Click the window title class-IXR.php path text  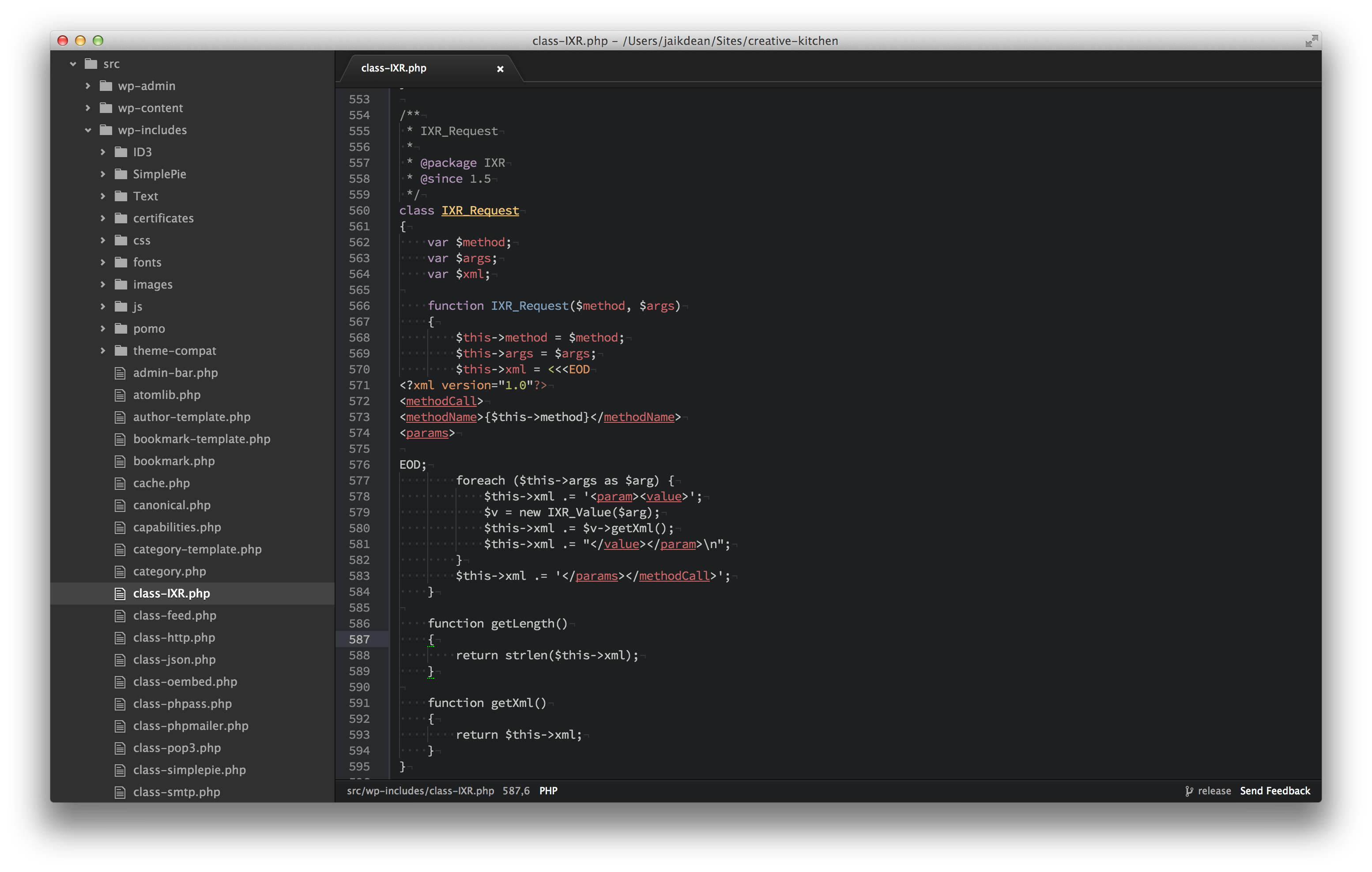click(685, 41)
